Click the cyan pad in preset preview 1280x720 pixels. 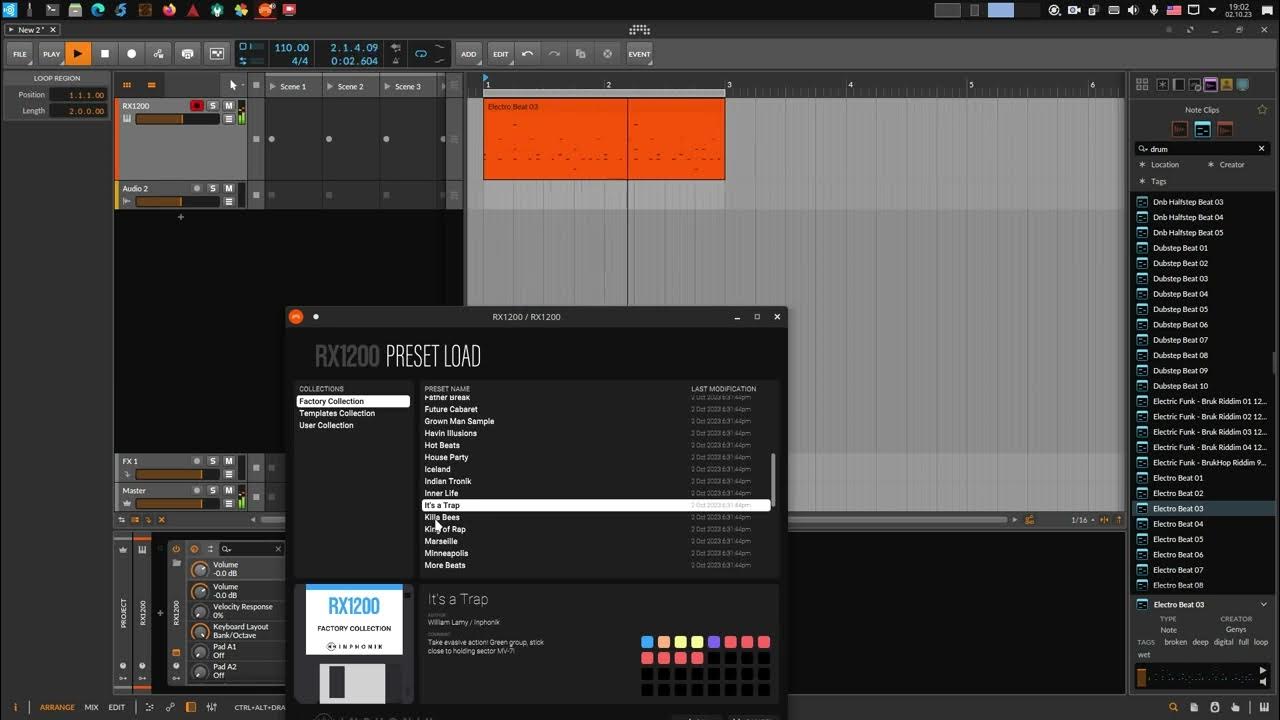tap(647, 642)
